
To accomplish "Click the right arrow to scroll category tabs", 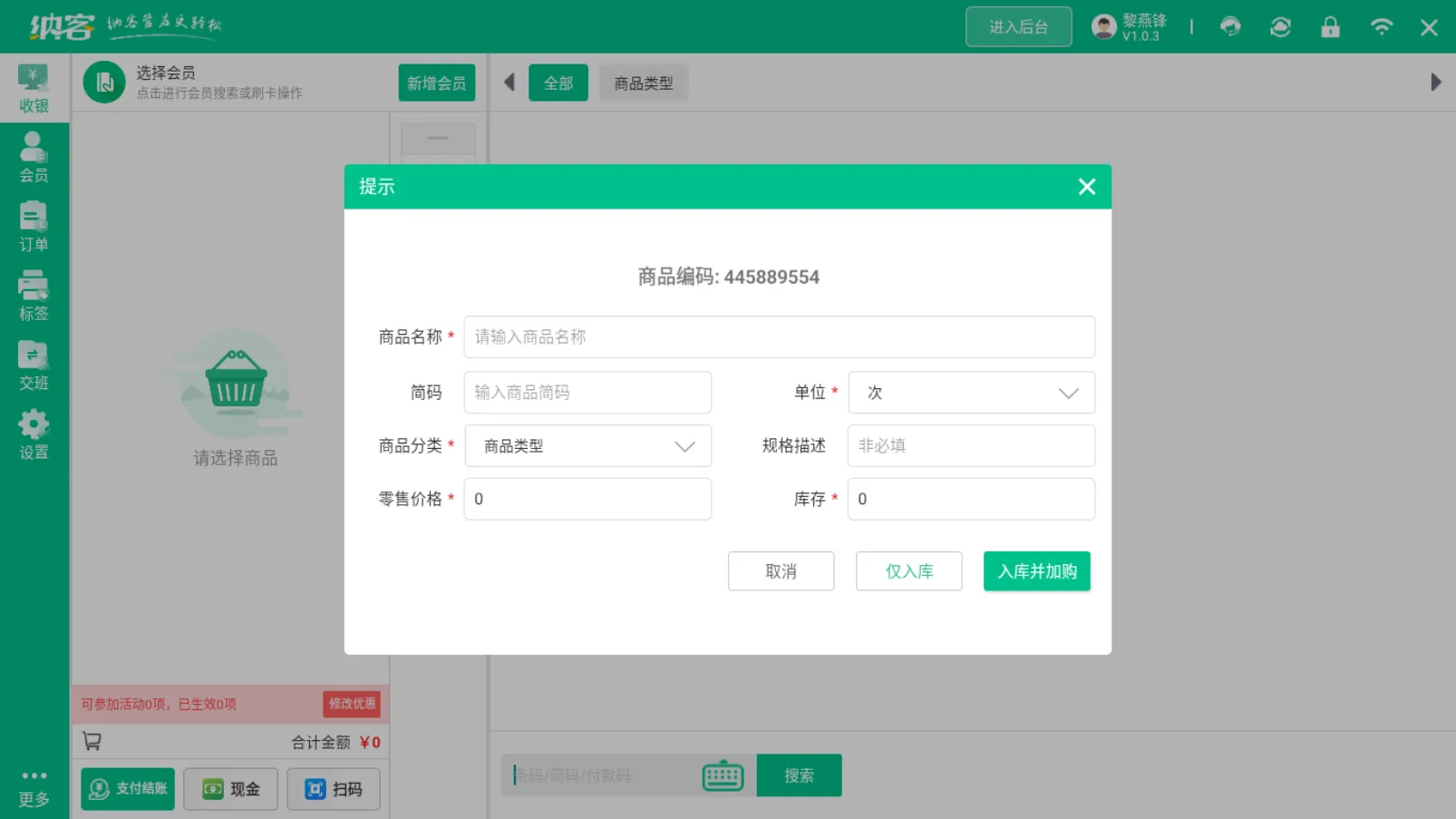I will [x=1435, y=82].
